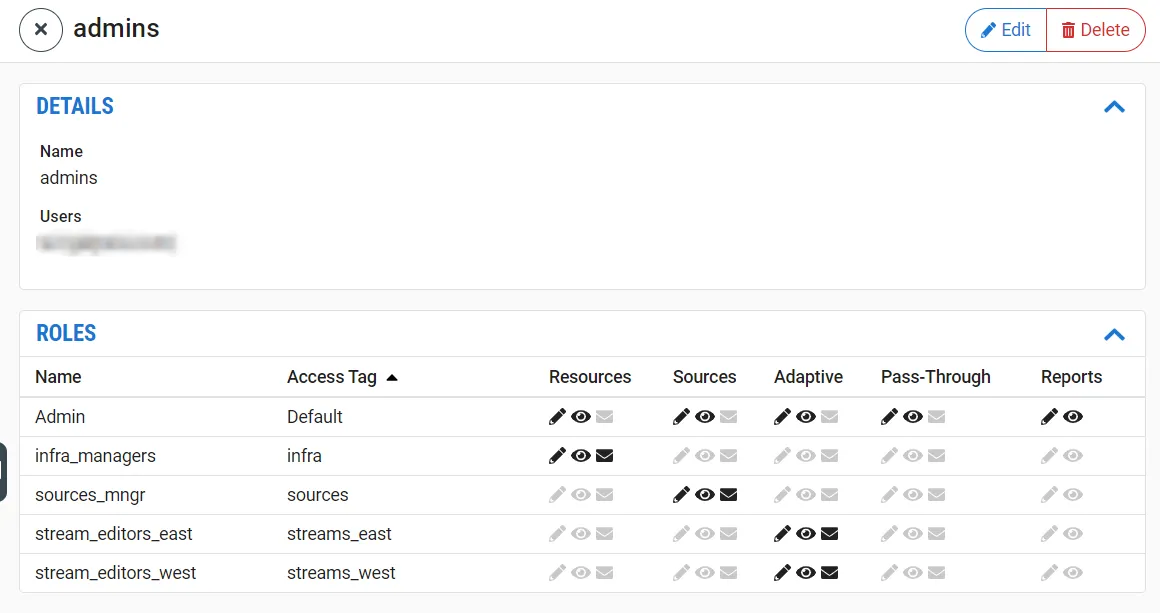Close the admins panel with X

tap(41, 29)
